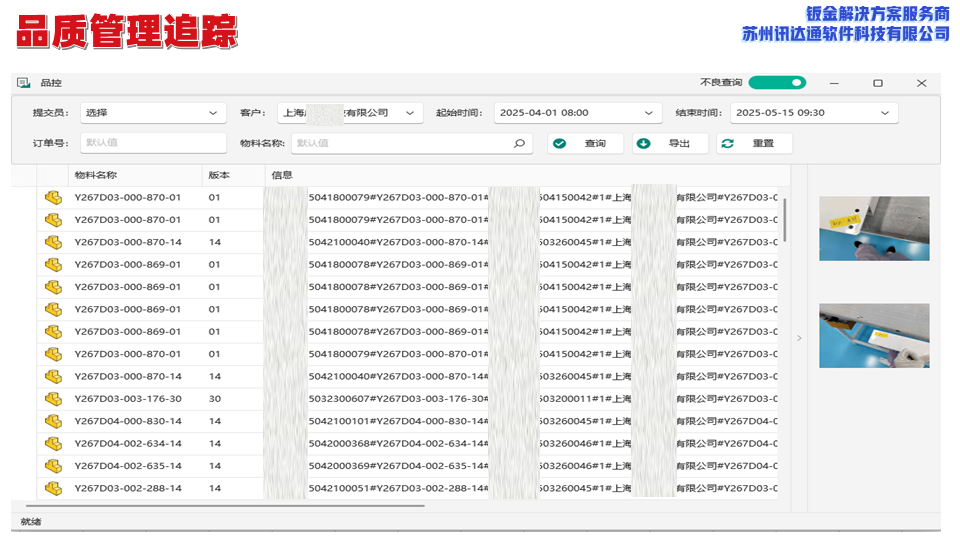Screen dimensions: 960x540
Task: Open the 结束时间 date picker dropdown
Action: click(814, 113)
